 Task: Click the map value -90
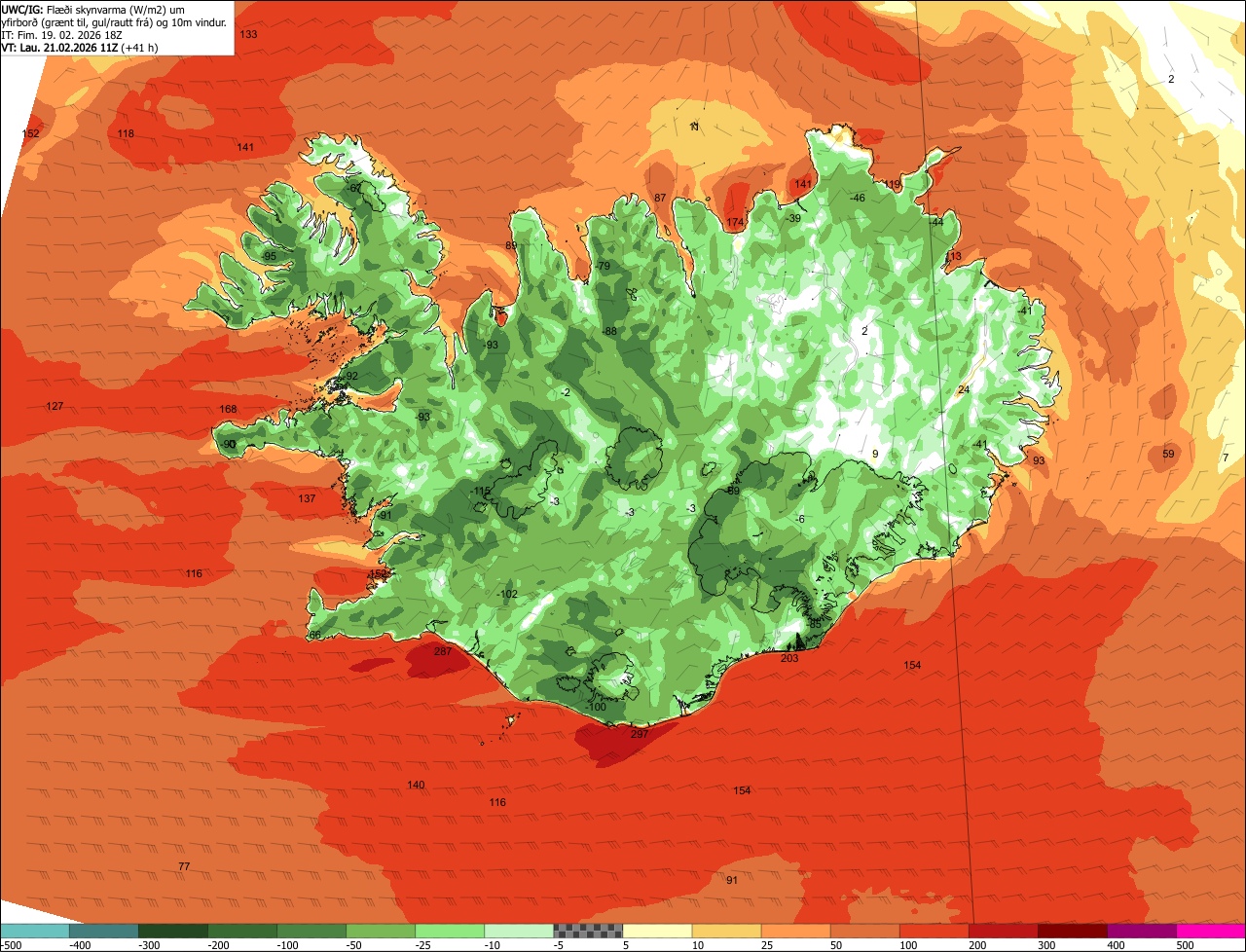tap(229, 444)
